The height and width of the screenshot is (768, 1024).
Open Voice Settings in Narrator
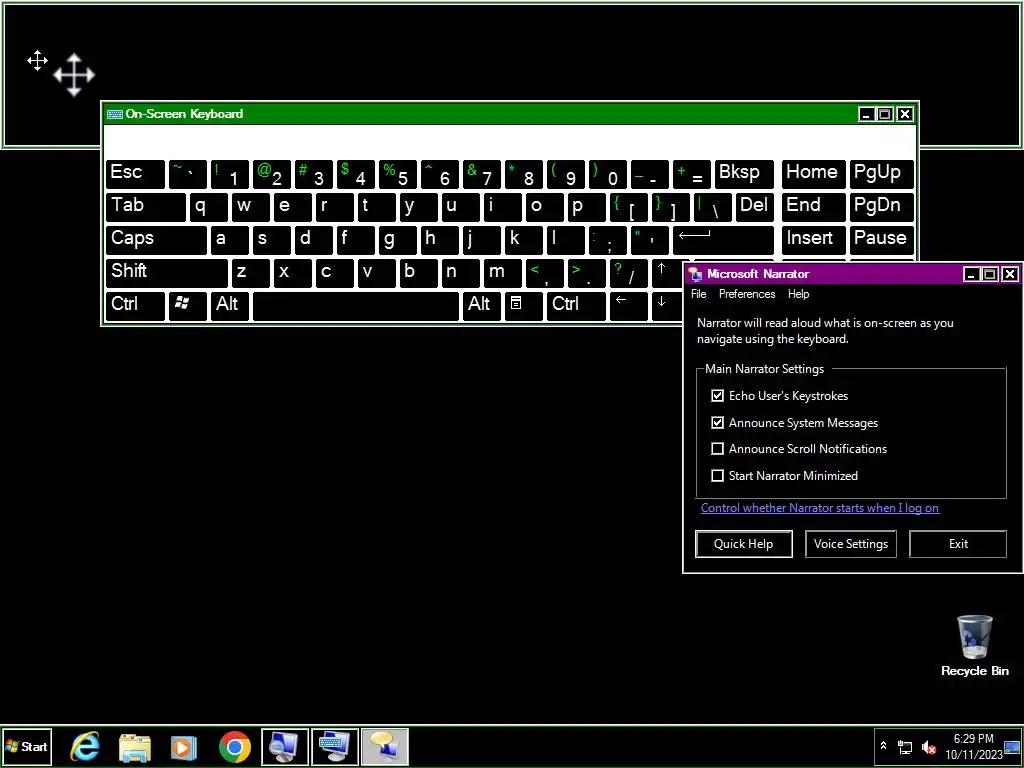[850, 544]
